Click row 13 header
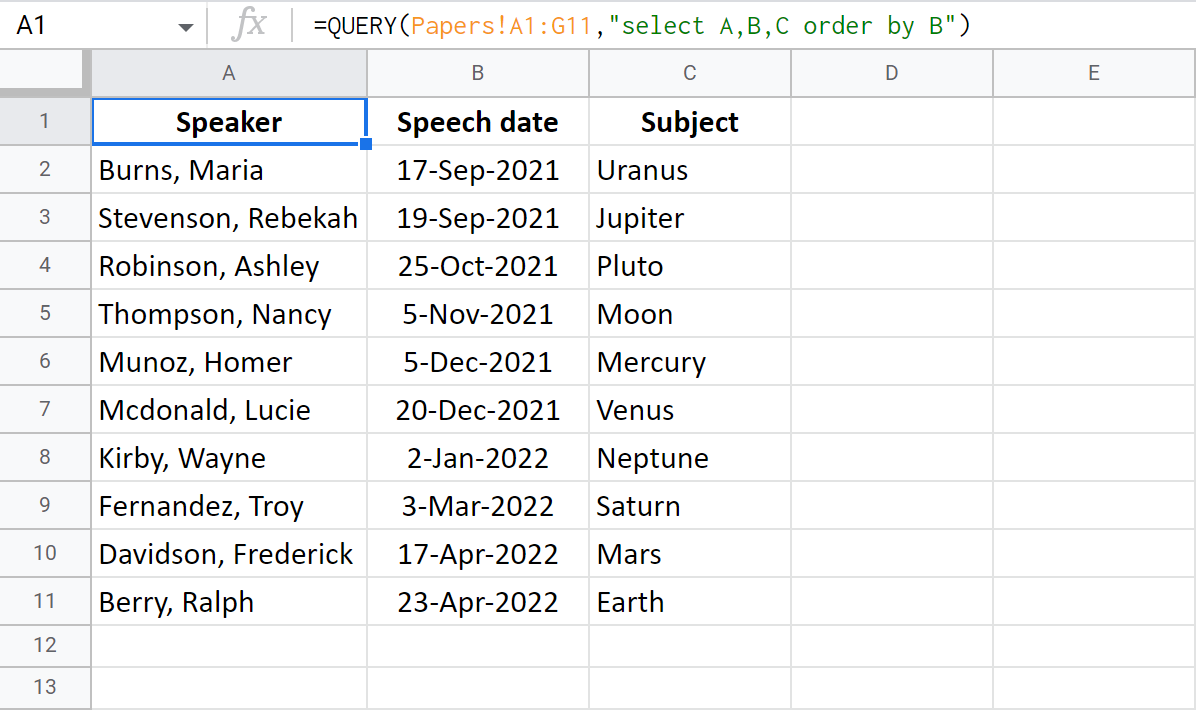The width and height of the screenshot is (1196, 710). (x=45, y=688)
